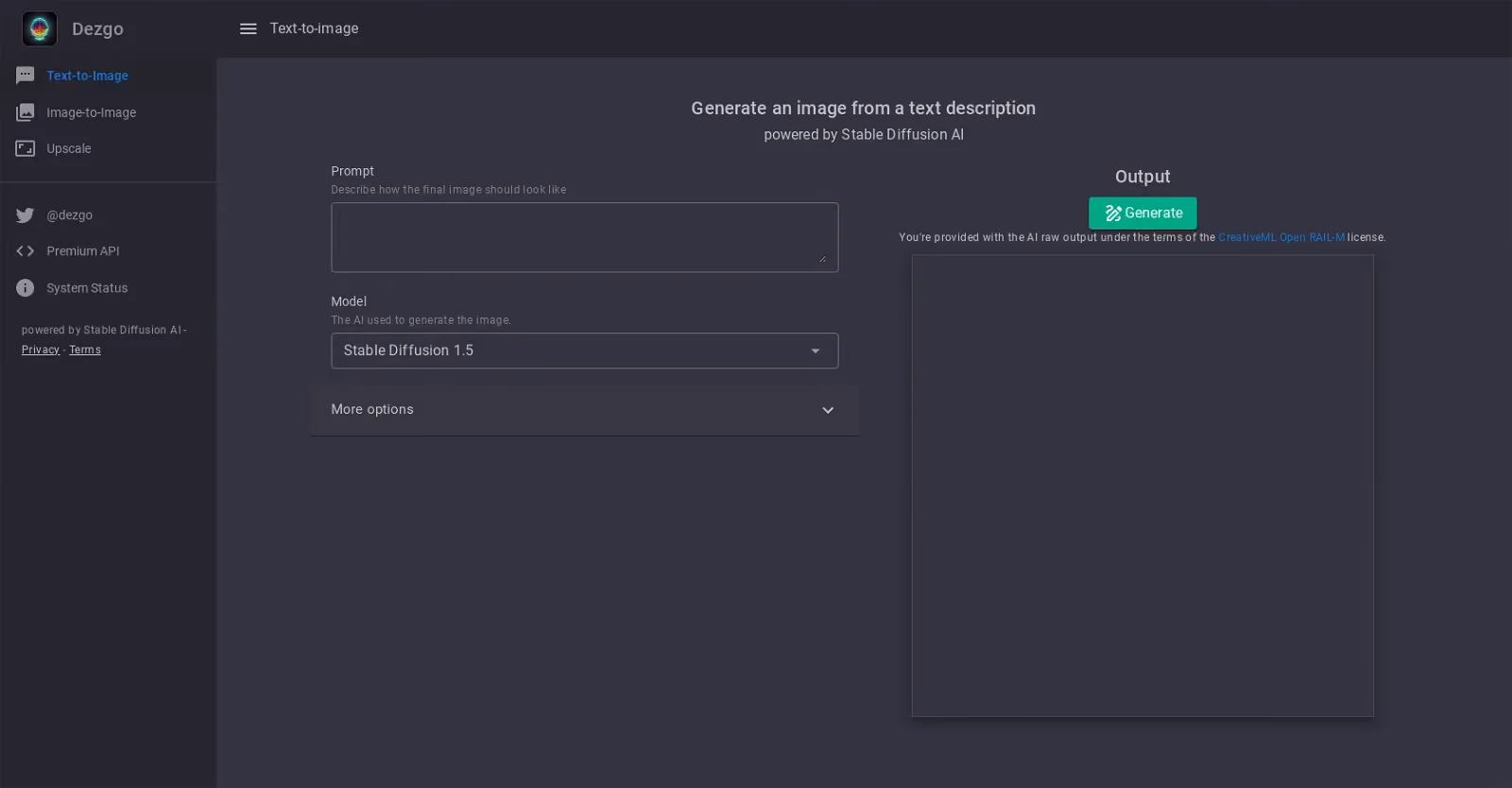1512x788 pixels.
Task: Toggle the hamburger menu icon
Action: [x=249, y=28]
